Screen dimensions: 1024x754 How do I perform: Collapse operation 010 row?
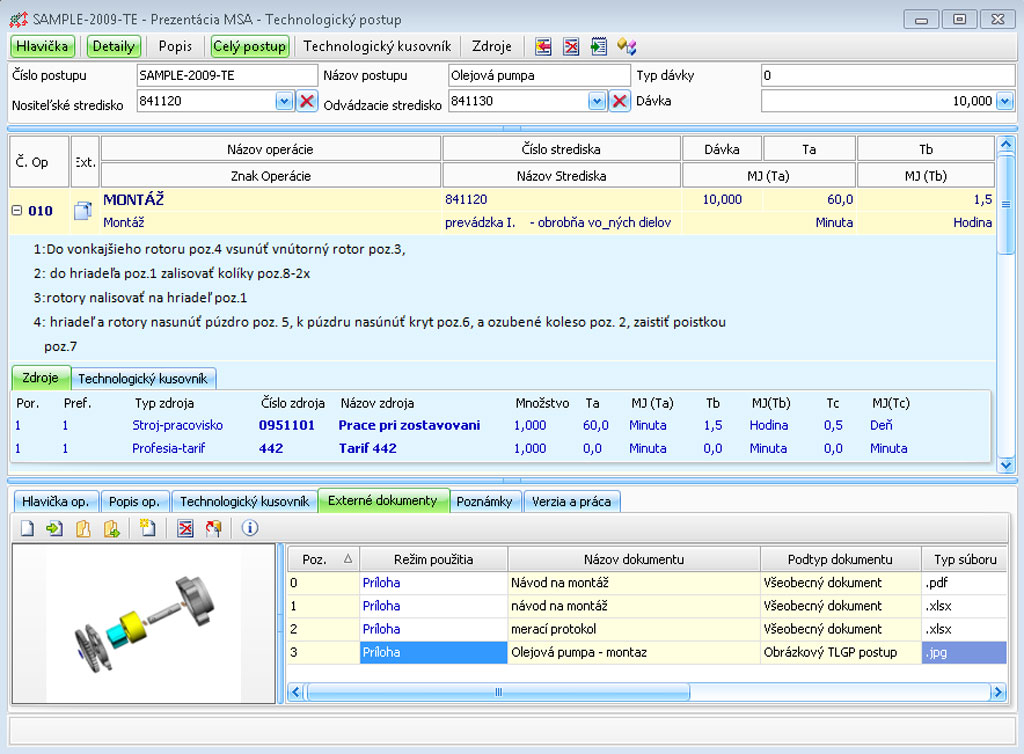coord(17,211)
